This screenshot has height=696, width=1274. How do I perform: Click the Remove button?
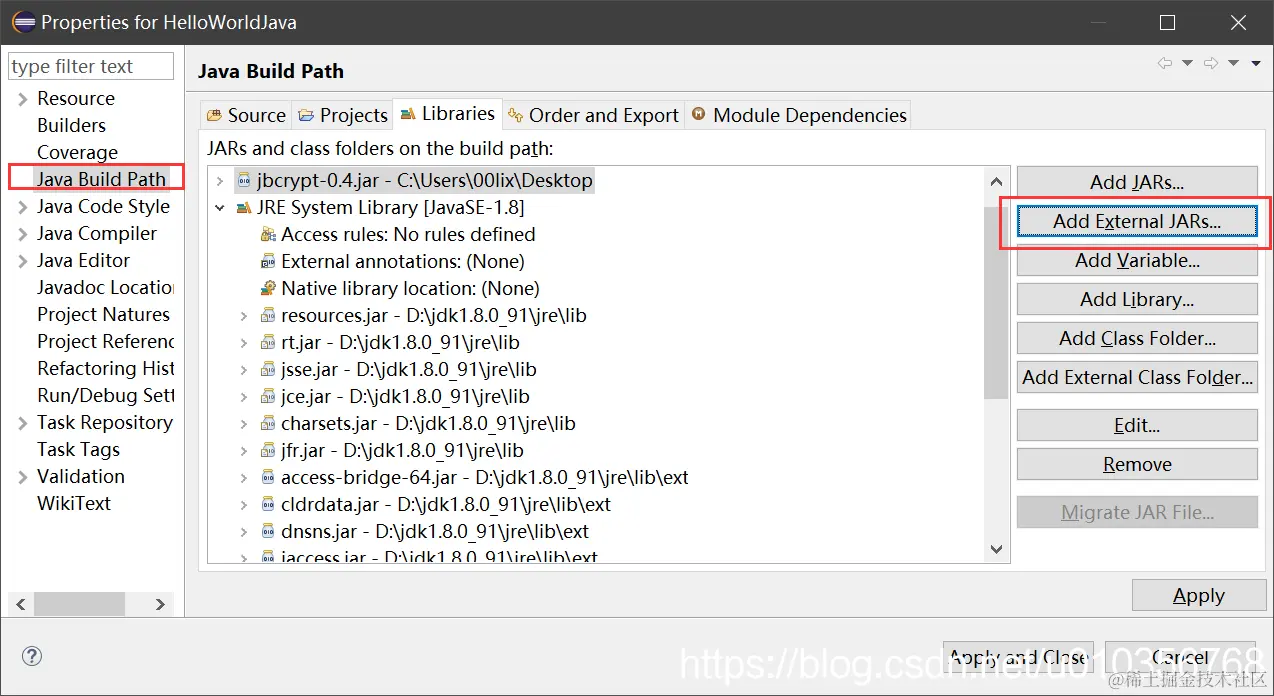click(x=1137, y=465)
